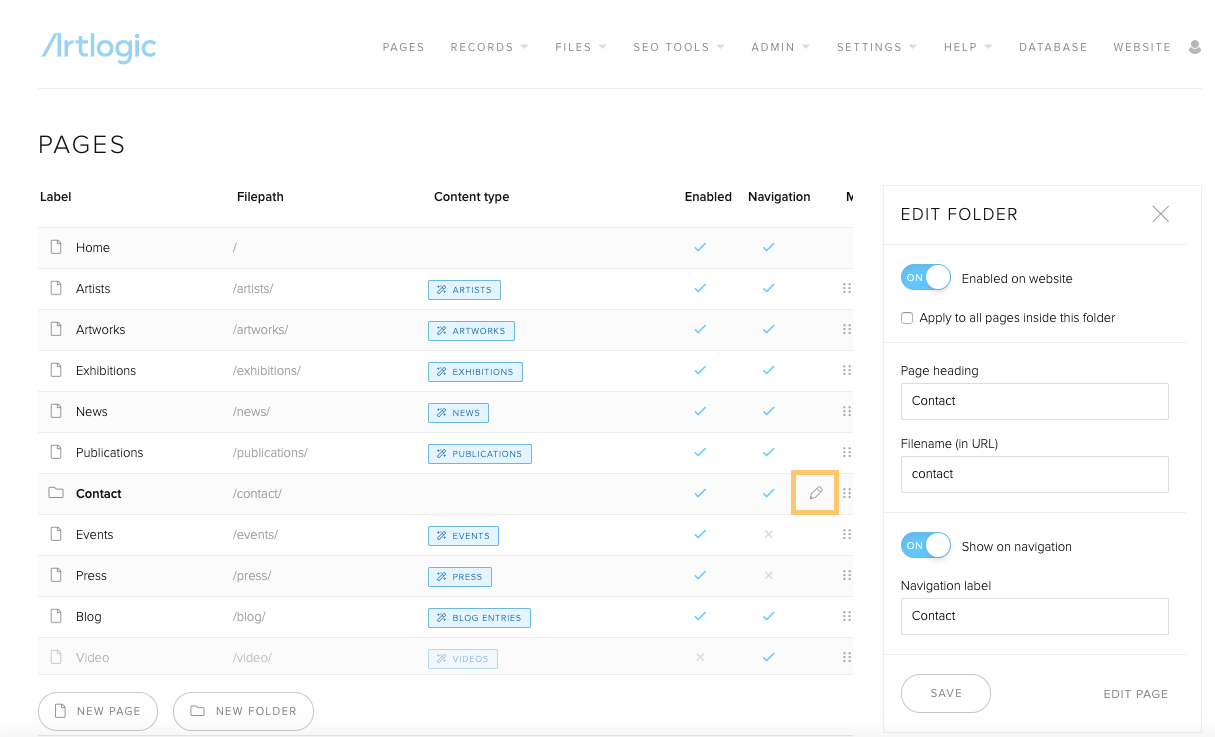
Task: Click the Filename (in URL) input field
Action: (1034, 474)
